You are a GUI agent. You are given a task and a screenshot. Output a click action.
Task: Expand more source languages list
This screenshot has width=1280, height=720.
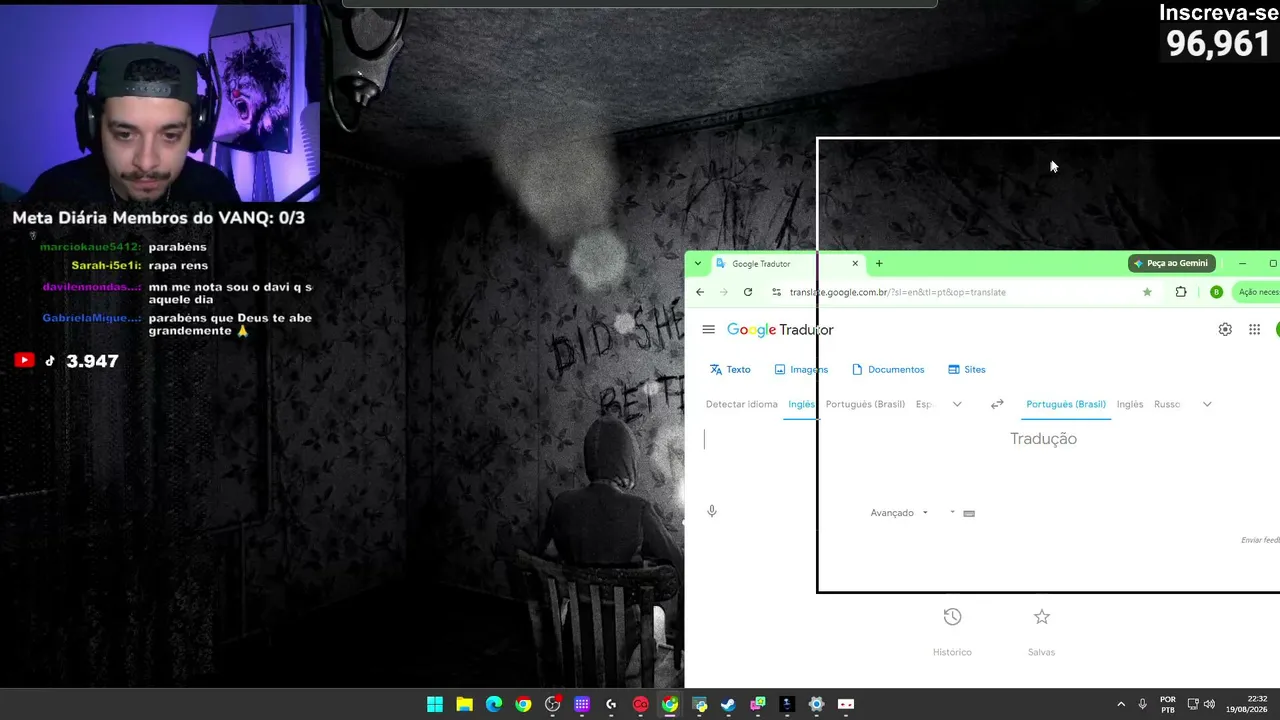coord(957,404)
